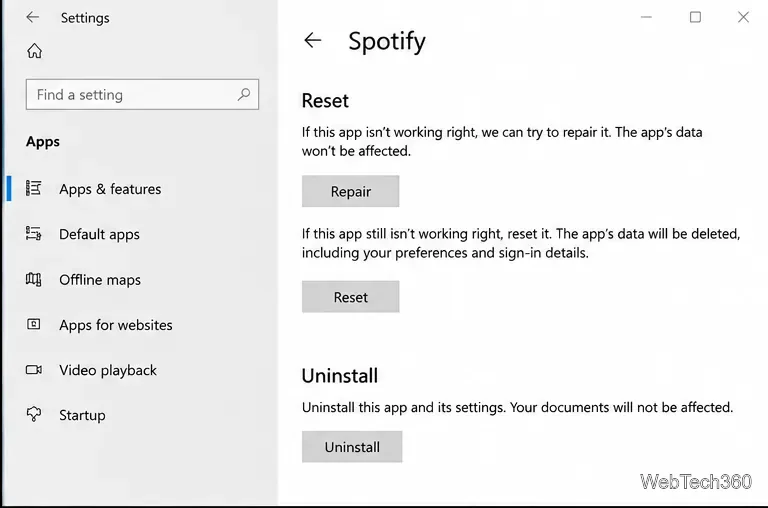Click the Offline maps icon
This screenshot has width=768, height=508.
click(x=34, y=279)
